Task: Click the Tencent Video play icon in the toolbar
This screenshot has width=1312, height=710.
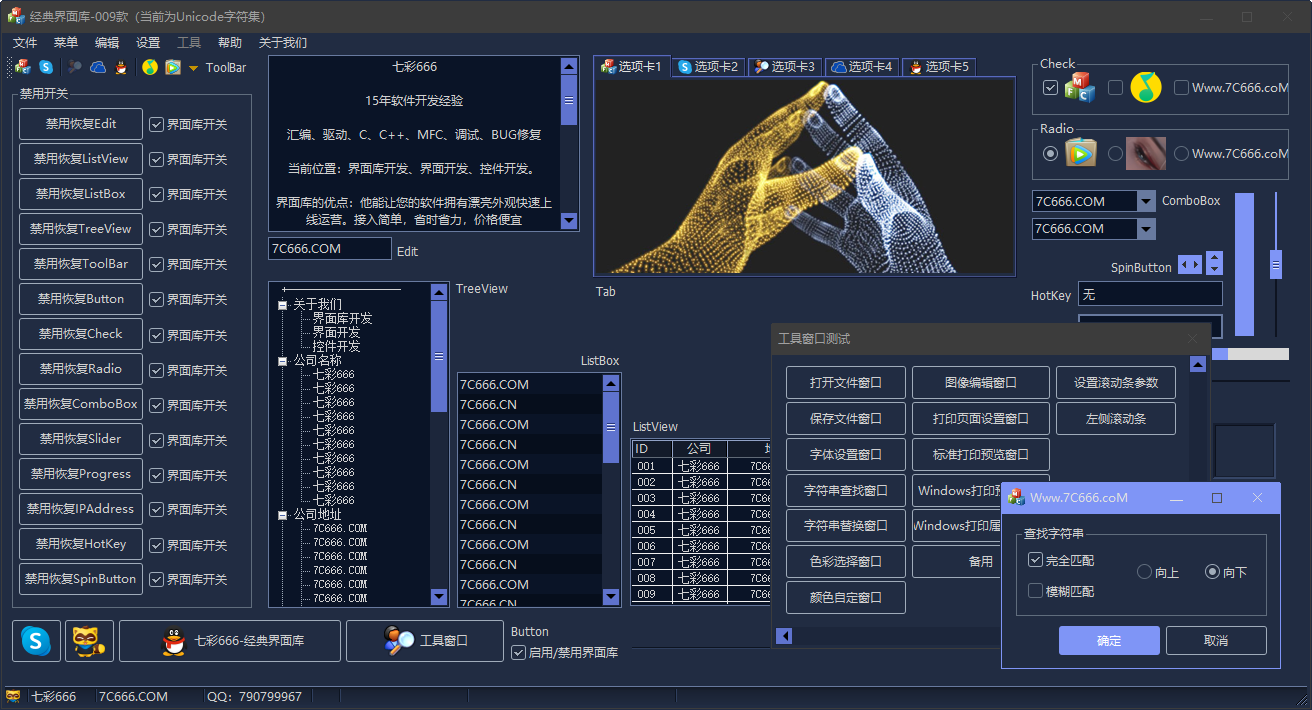Action: [173, 67]
